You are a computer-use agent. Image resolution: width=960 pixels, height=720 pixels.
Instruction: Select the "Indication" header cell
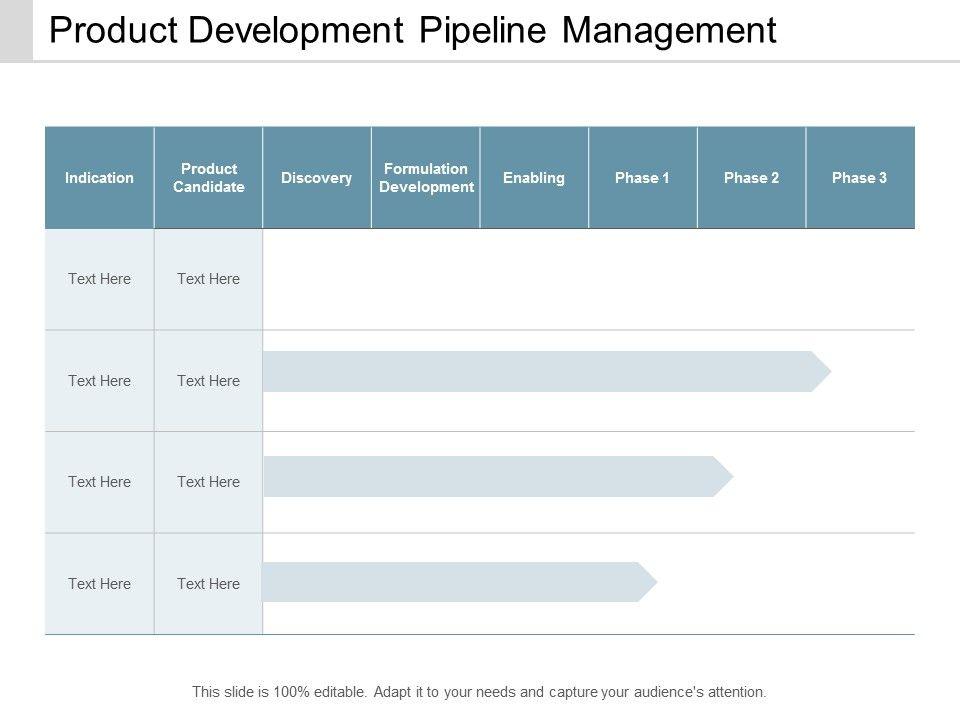click(x=99, y=178)
